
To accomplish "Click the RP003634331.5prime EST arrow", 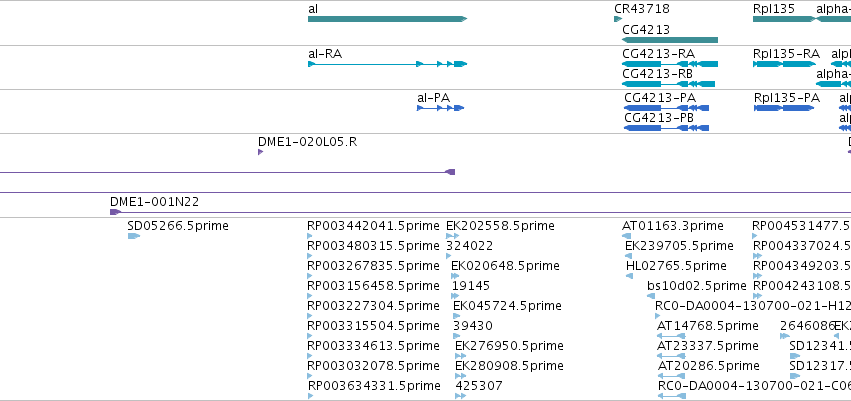I will pyautogui.click(x=310, y=396).
